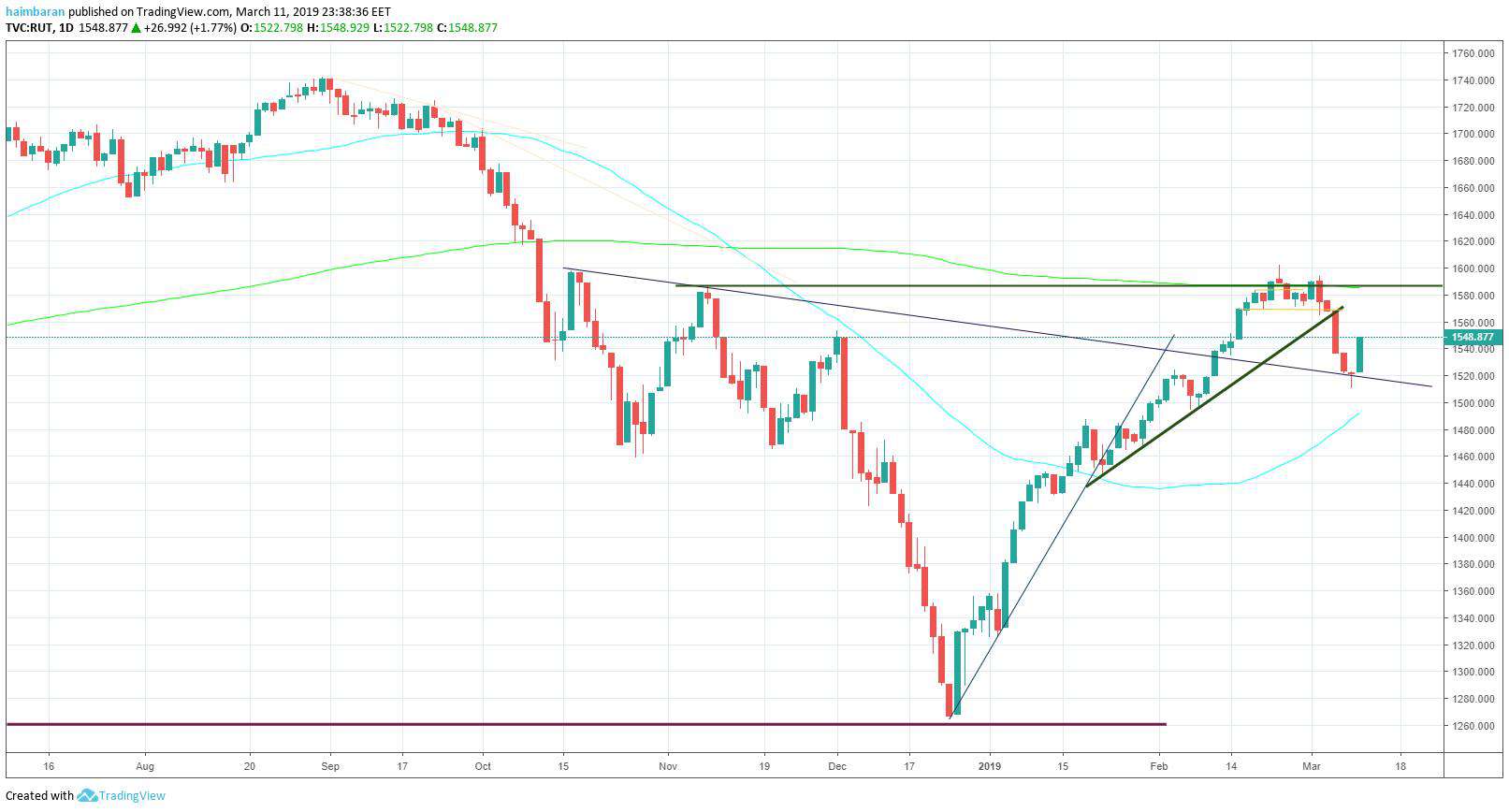Click the 1260.000 price axis label
Image resolution: width=1509 pixels, height=812 pixels.
coord(1473,726)
